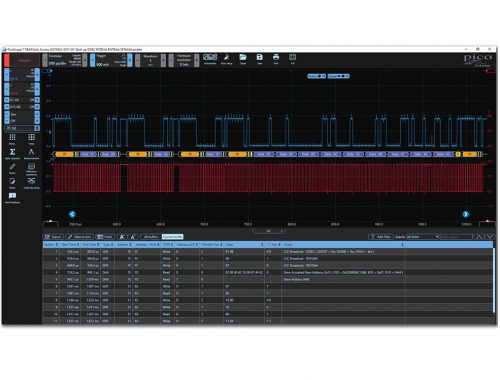Screen dimensions: 500x380
Task: Open the Send feedback tool
Action: click(12, 198)
